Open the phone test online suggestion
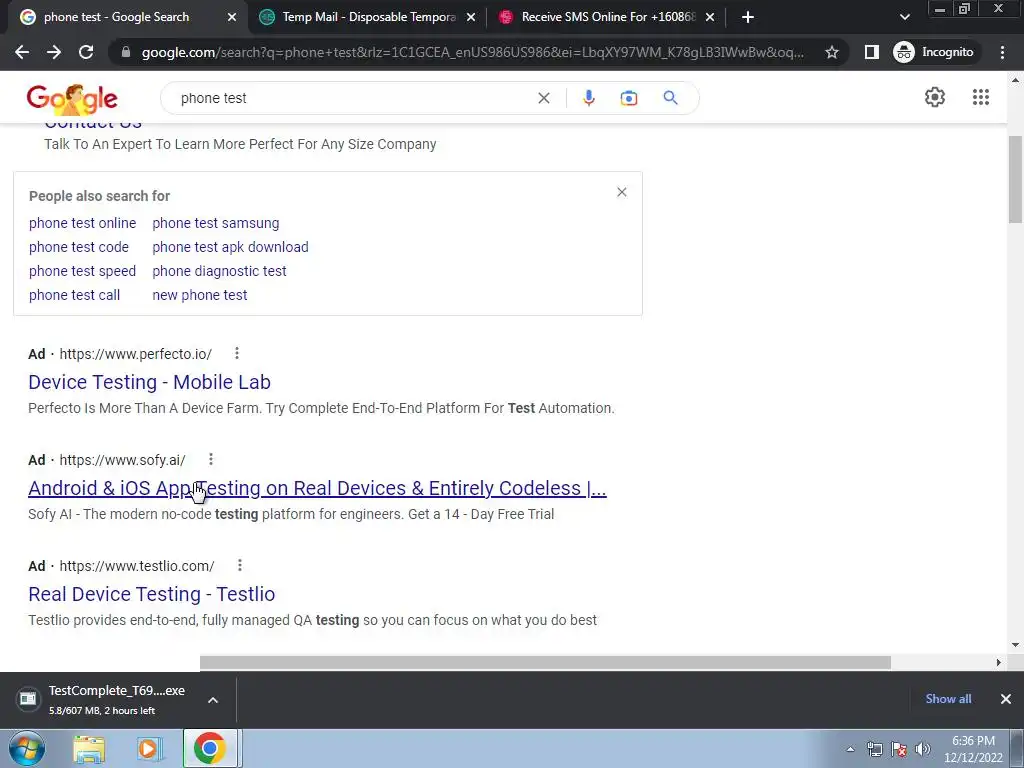Image resolution: width=1024 pixels, height=768 pixels. 82,223
